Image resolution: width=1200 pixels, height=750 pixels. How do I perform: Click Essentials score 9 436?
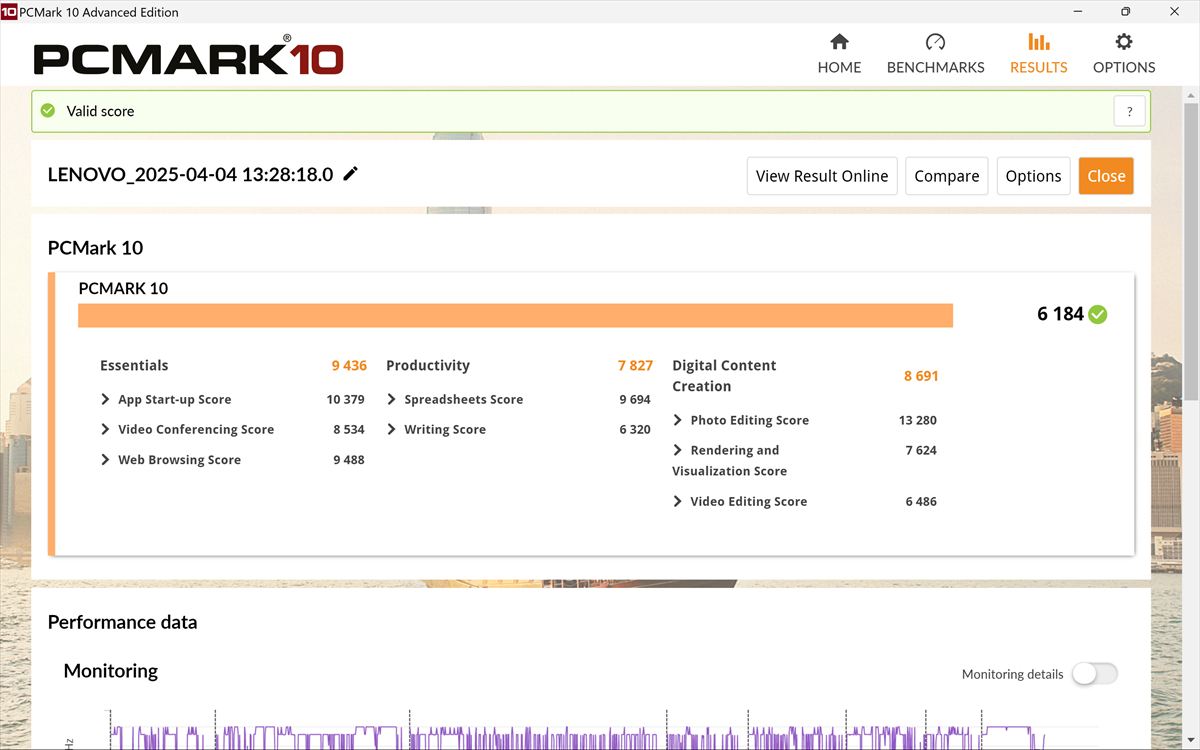[349, 366]
